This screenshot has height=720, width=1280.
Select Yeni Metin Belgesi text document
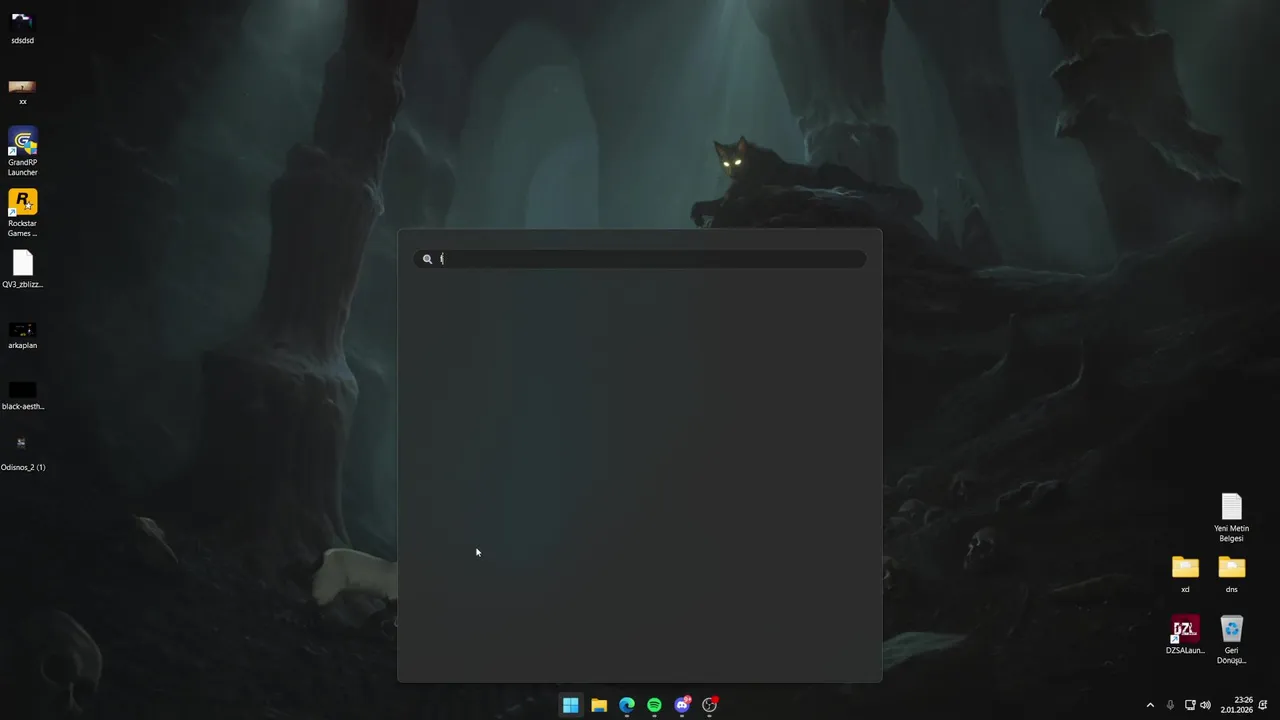pos(1231,518)
